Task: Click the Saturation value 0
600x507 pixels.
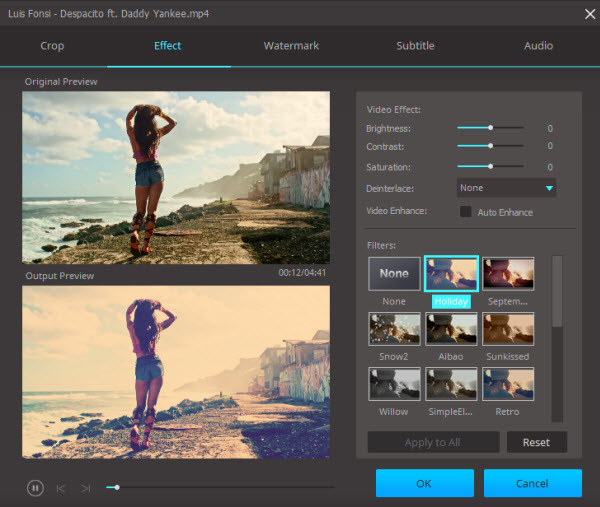Action: (x=550, y=167)
